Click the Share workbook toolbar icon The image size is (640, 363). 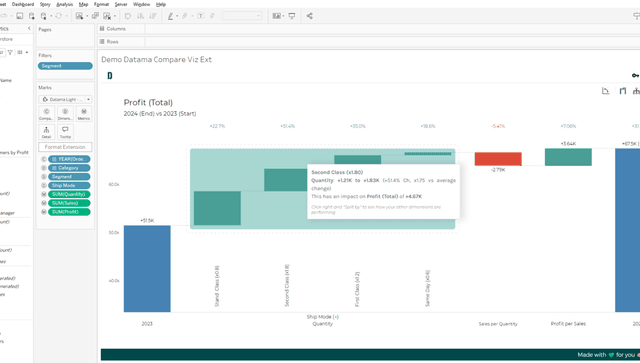[x=309, y=16]
